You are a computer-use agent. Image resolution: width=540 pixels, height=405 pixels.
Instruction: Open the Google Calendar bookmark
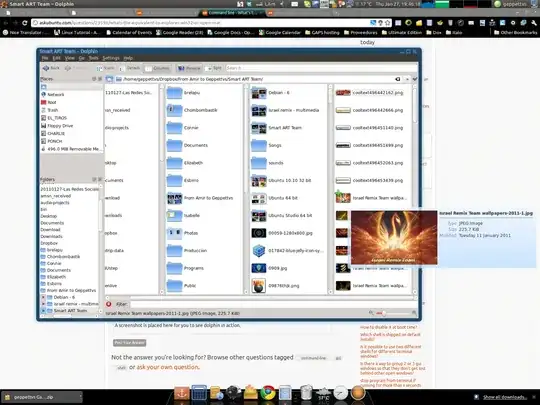tap(280, 33)
